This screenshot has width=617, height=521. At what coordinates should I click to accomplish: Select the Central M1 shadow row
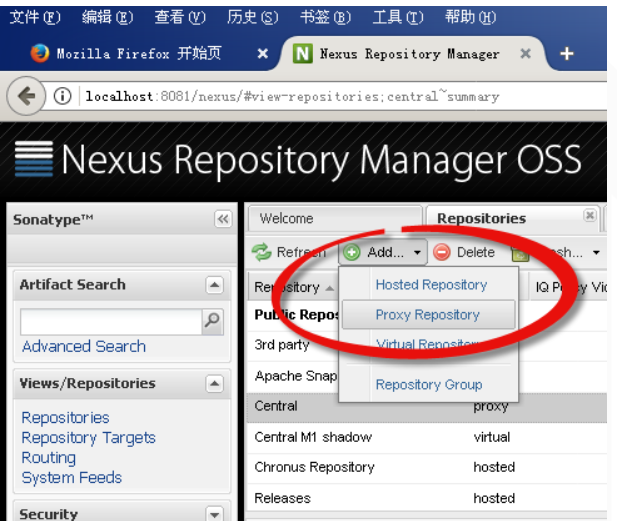click(x=427, y=437)
